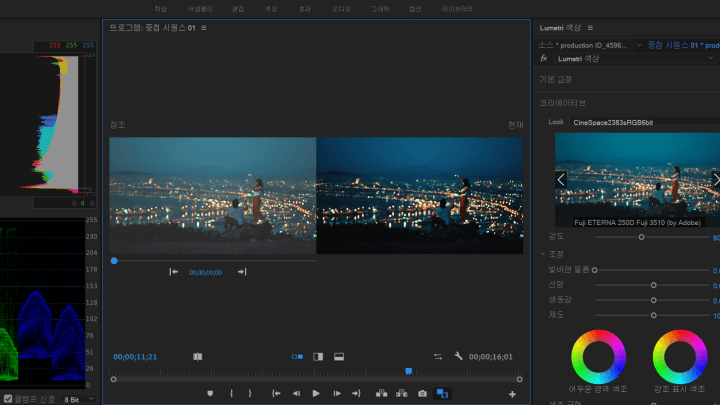Open the 8 Bit dropdown in scopes
The height and width of the screenshot is (405, 720).
coord(79,399)
